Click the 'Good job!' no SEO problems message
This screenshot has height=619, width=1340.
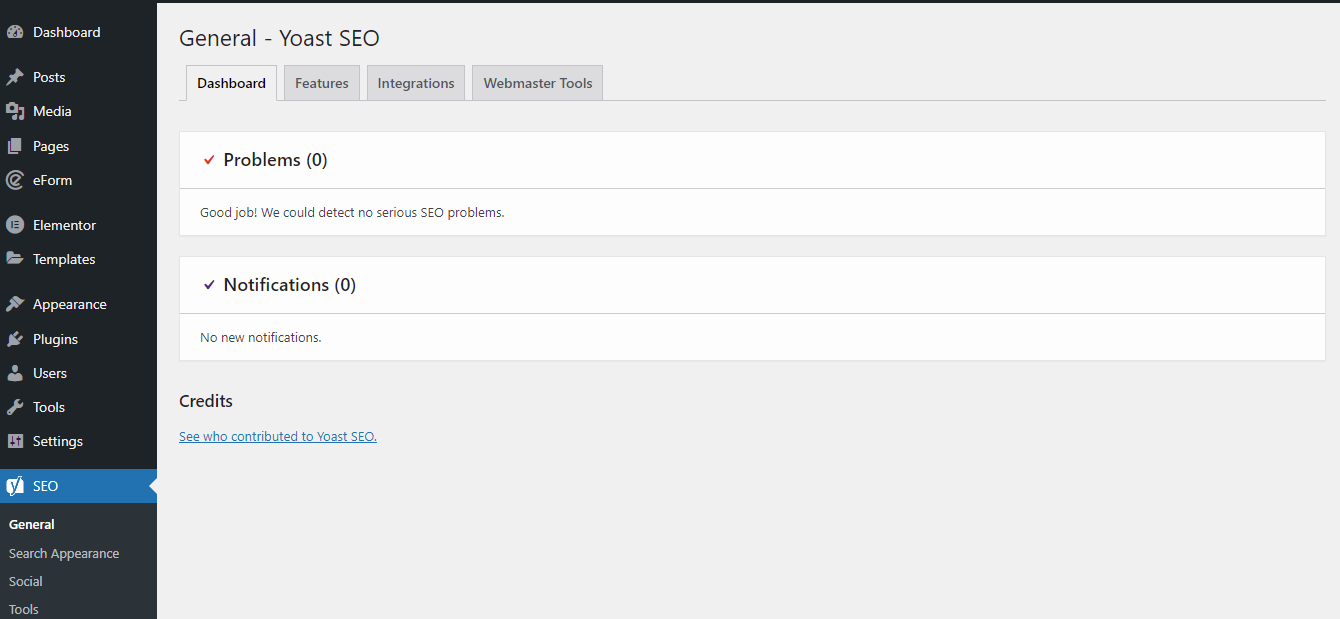[x=352, y=212]
